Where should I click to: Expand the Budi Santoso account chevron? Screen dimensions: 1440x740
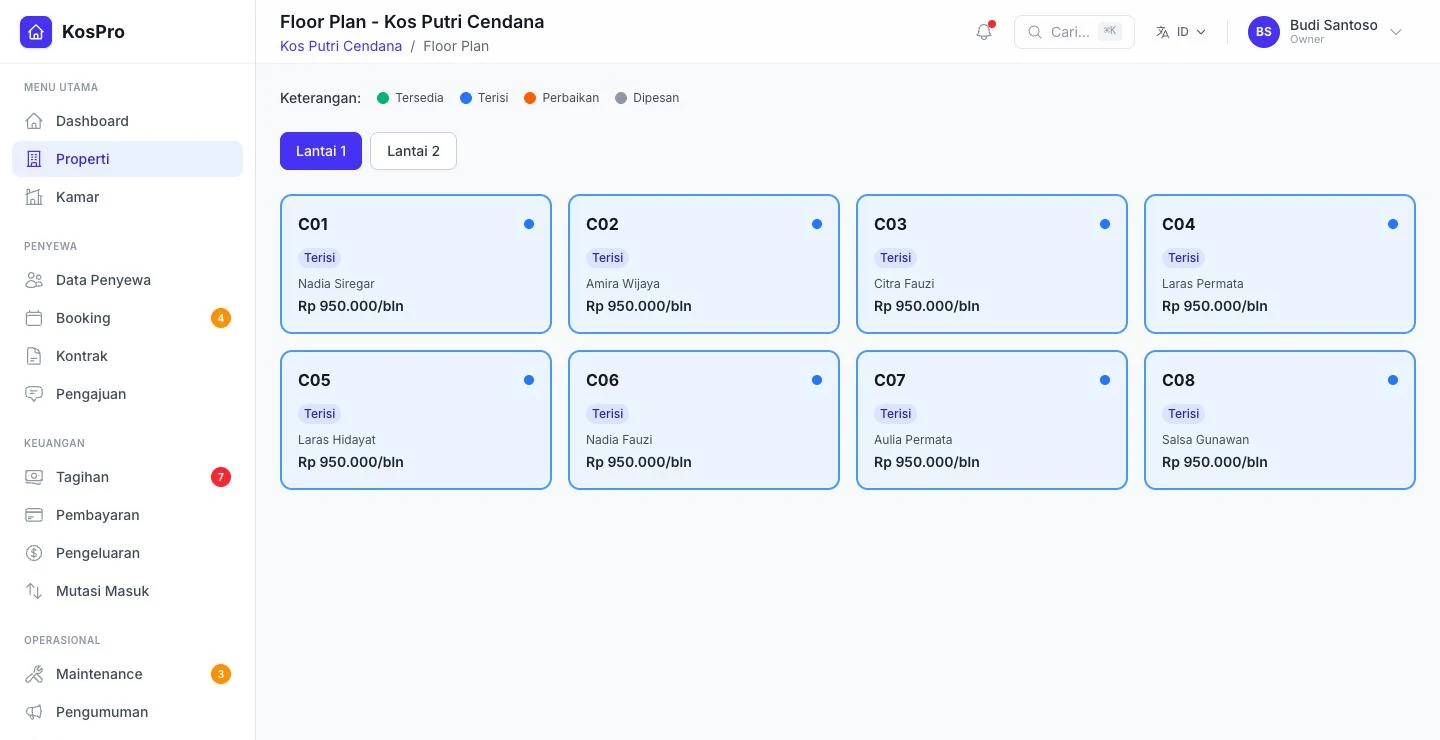[1396, 32]
